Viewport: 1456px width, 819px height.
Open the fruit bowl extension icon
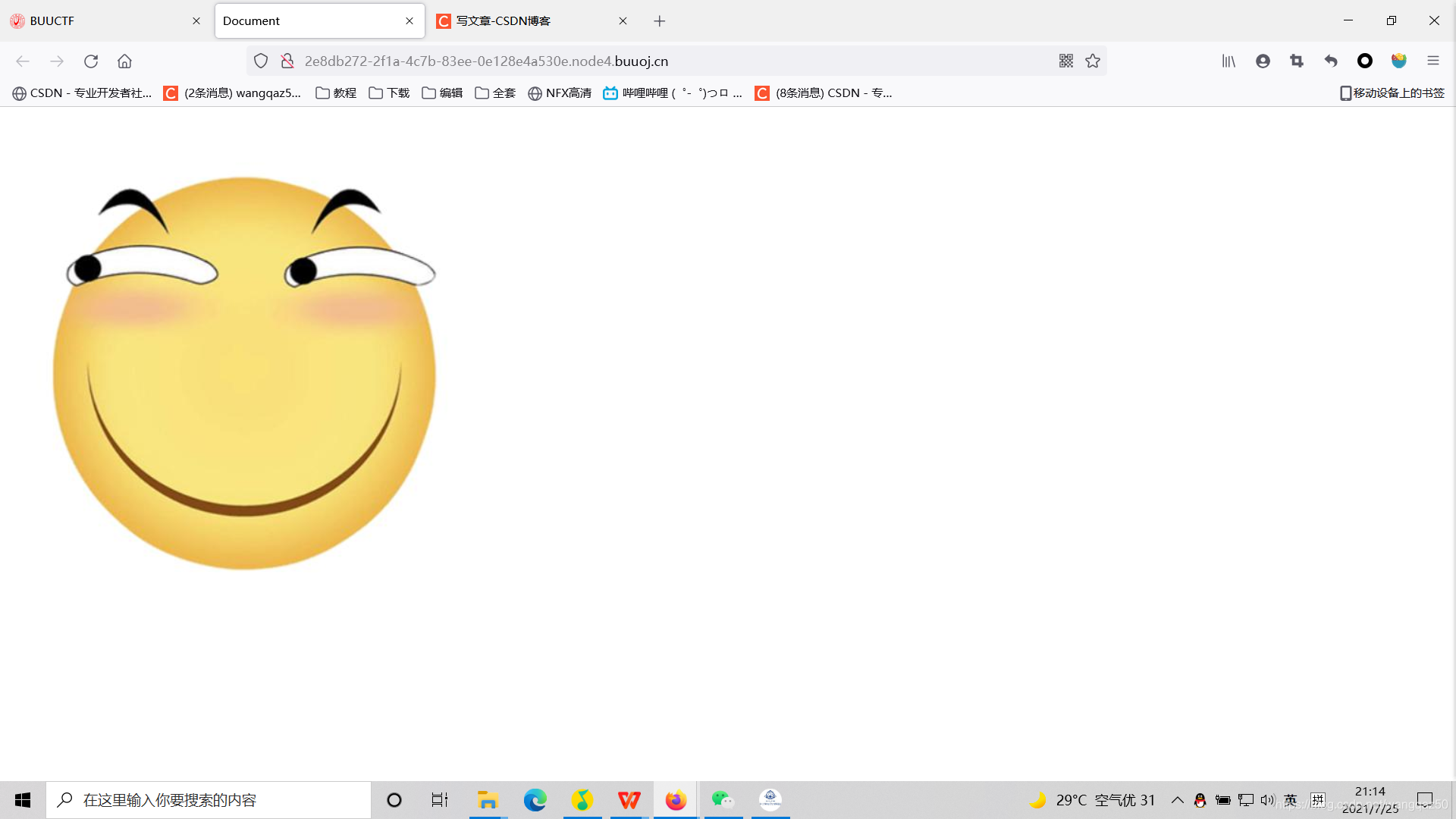click(1399, 61)
